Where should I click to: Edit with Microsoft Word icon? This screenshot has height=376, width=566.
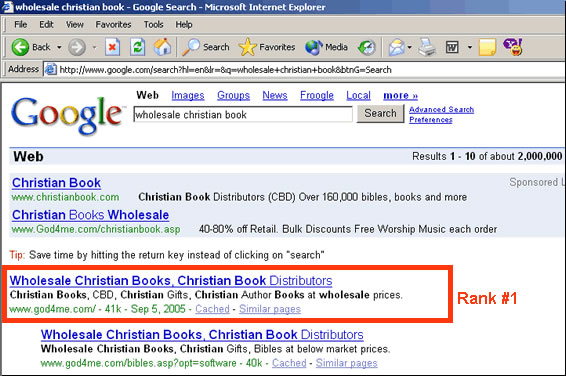pyautogui.click(x=452, y=47)
